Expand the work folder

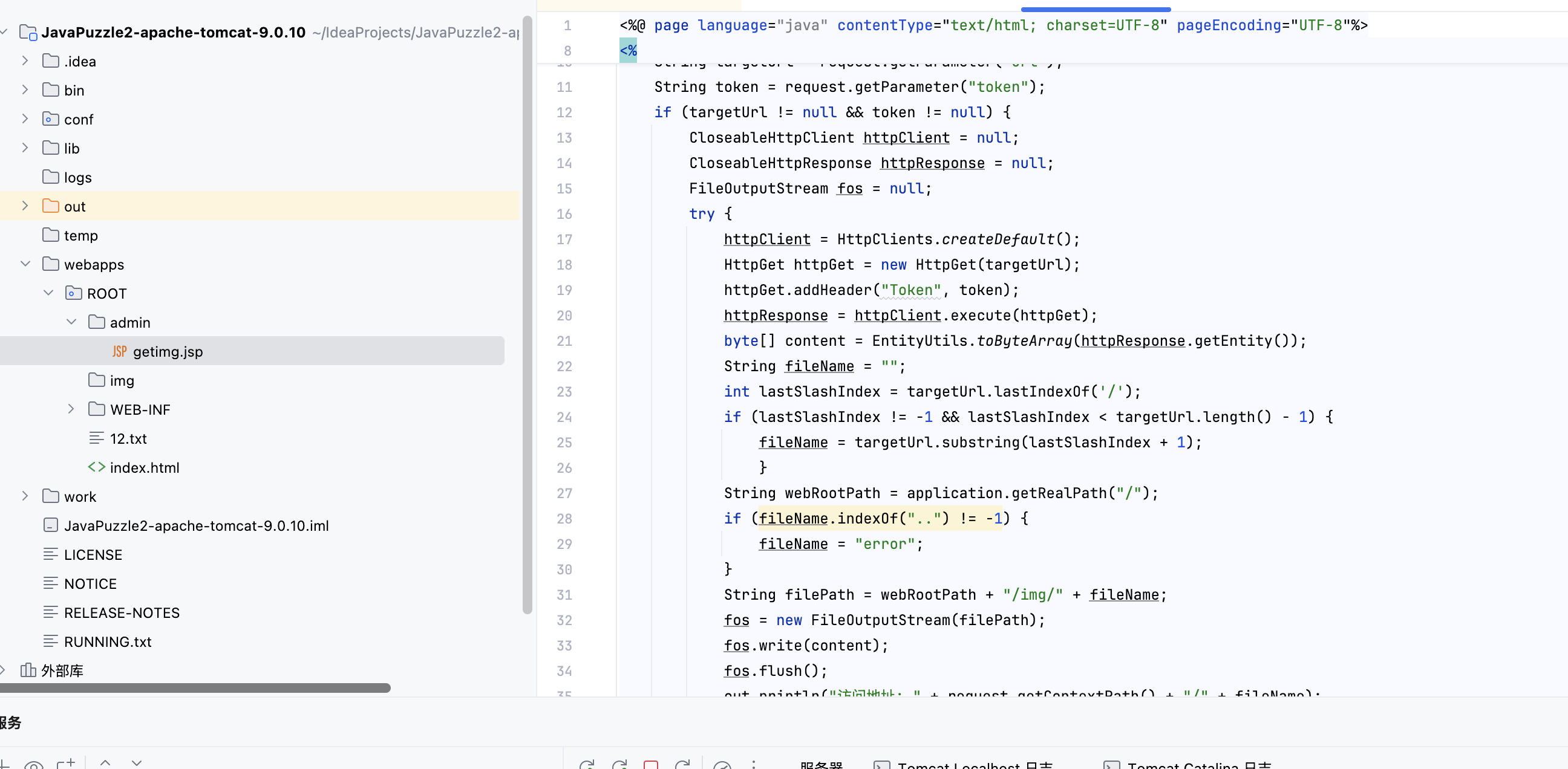(25, 496)
